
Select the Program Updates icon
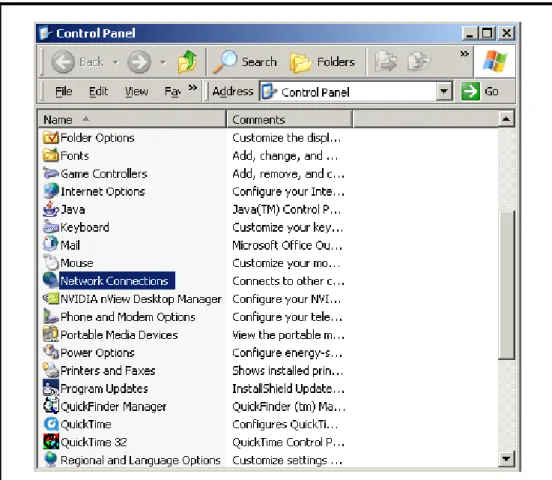(x=51, y=388)
